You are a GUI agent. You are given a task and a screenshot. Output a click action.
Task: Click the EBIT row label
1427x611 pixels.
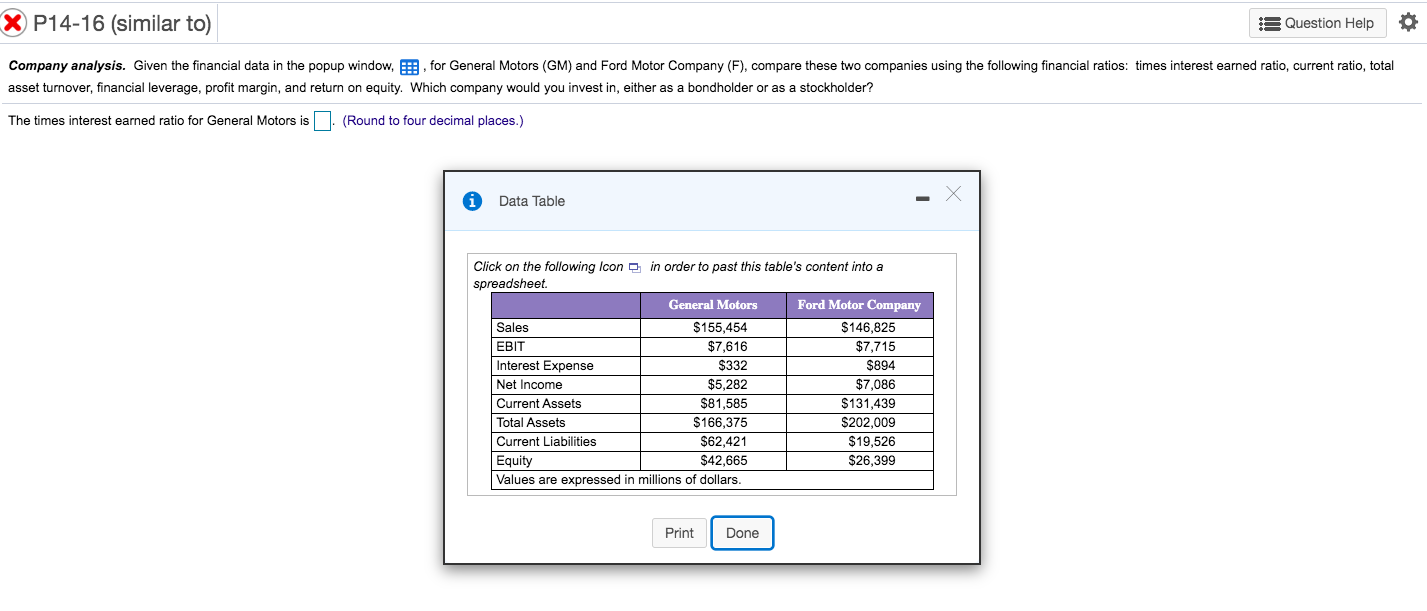(x=511, y=347)
